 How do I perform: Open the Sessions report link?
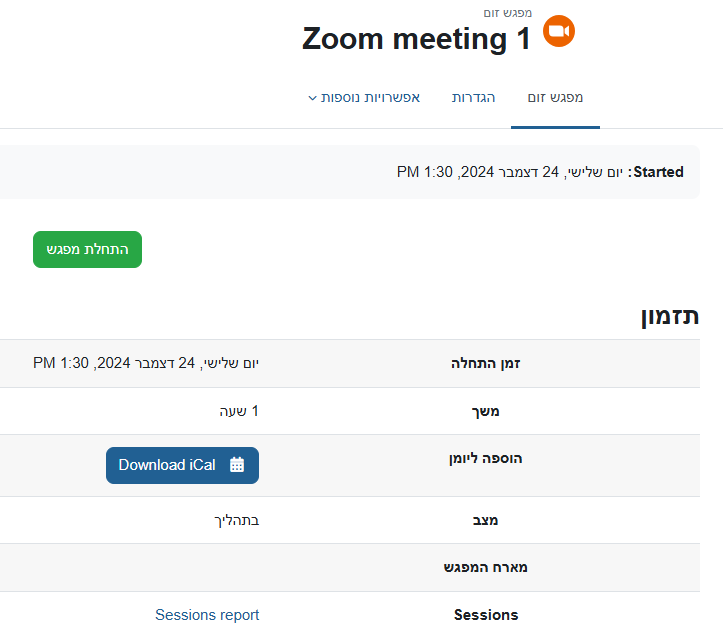pyautogui.click(x=207, y=615)
